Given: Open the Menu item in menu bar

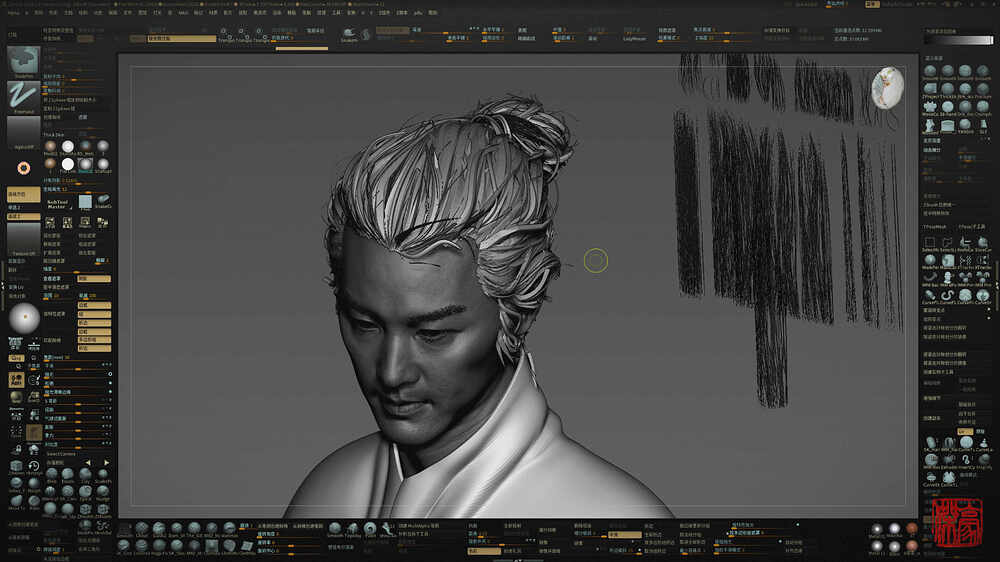Looking at the screenshot, I should pos(13,13).
